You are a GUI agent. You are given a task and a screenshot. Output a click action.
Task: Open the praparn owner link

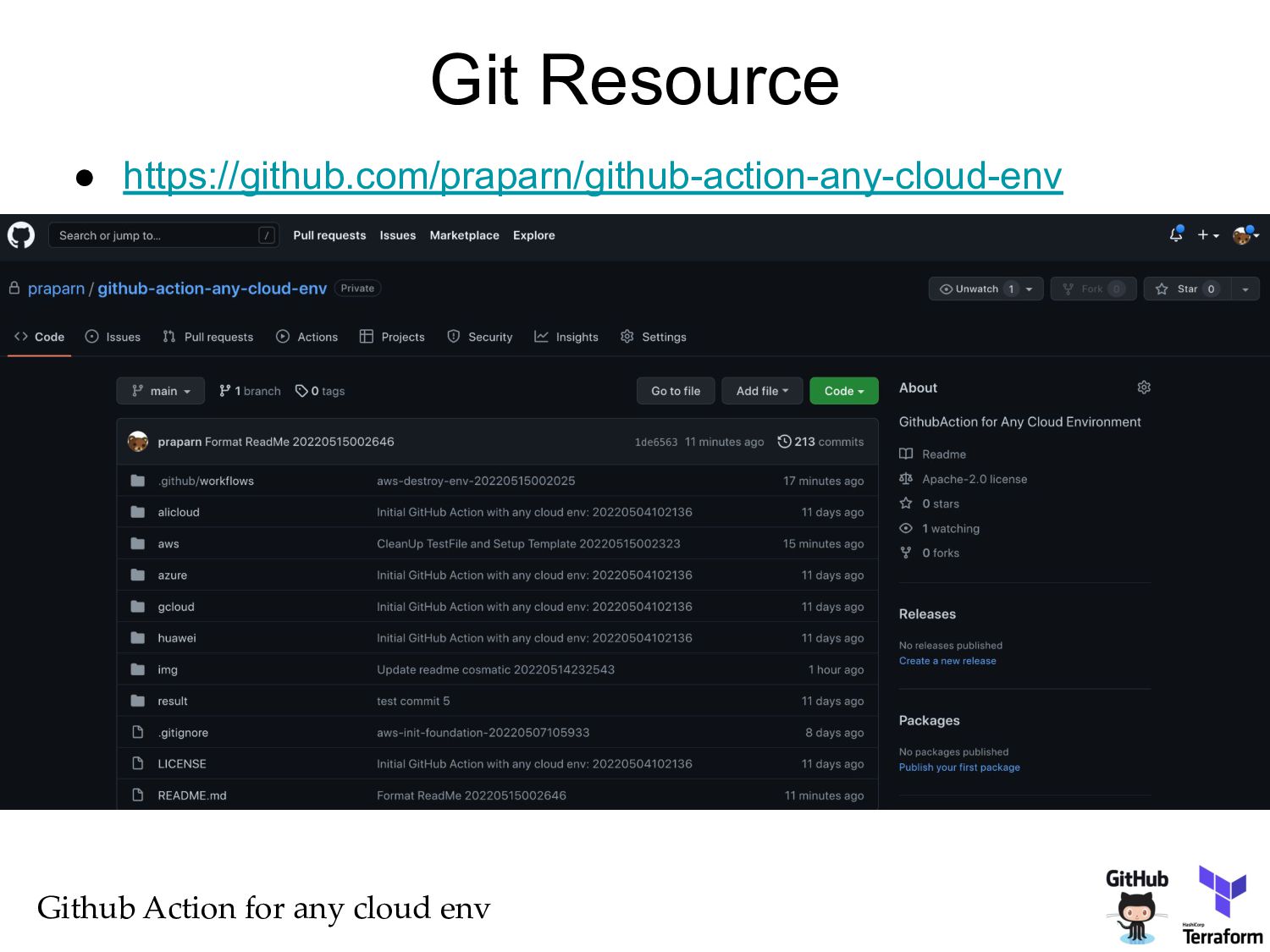click(56, 289)
